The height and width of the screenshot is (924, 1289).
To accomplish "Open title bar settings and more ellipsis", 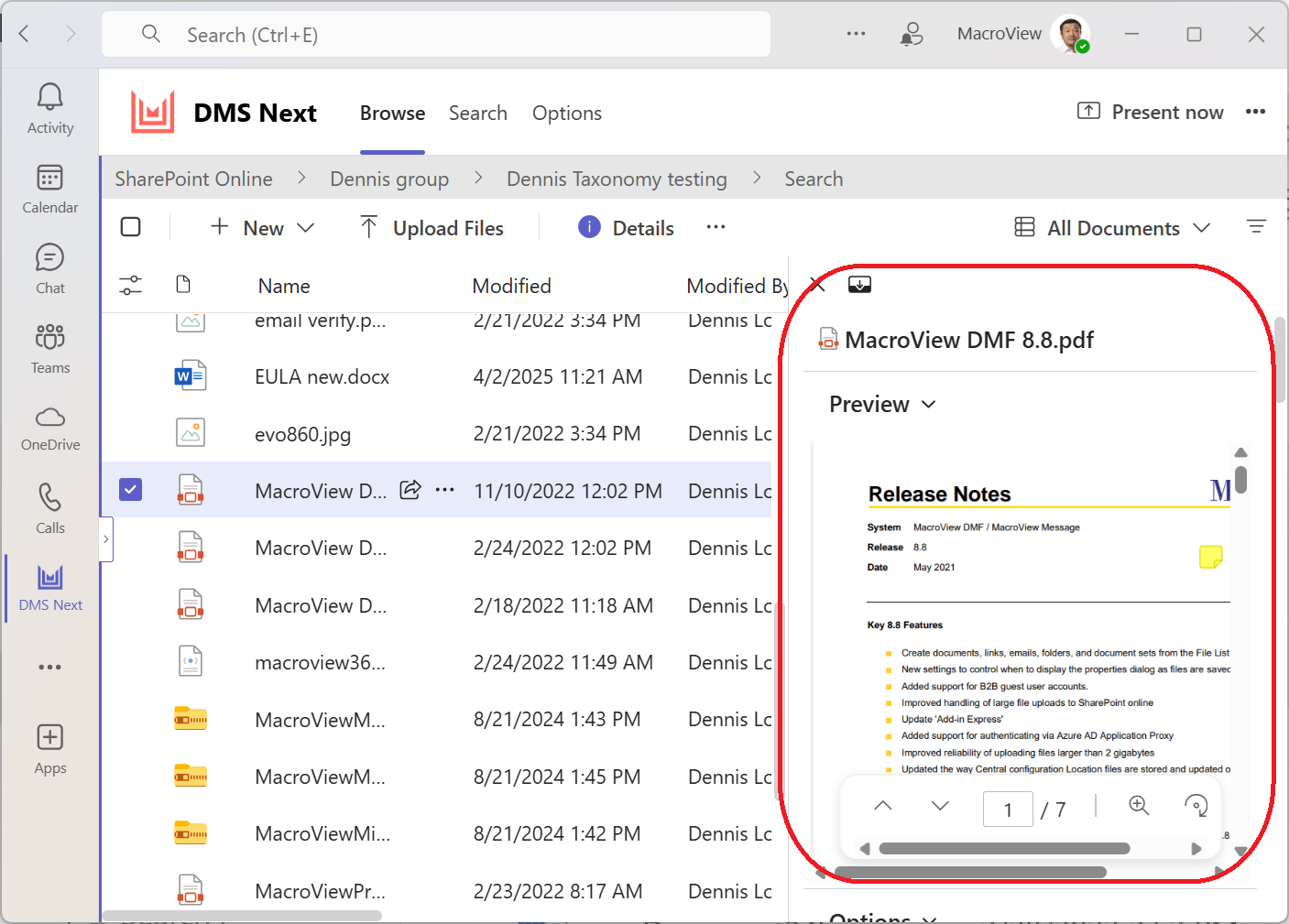I will pyautogui.click(x=856, y=34).
